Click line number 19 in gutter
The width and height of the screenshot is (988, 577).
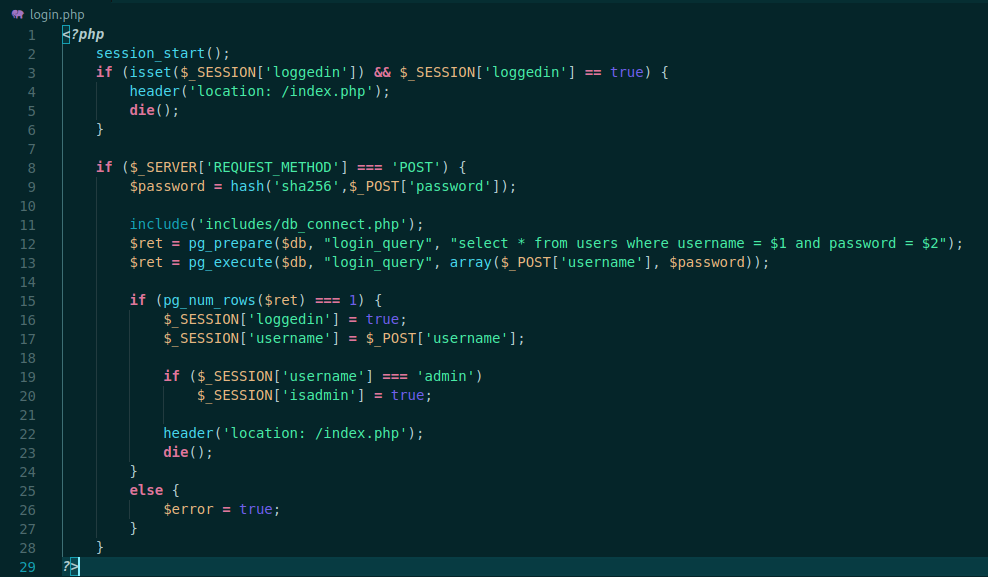pyautogui.click(x=27, y=377)
